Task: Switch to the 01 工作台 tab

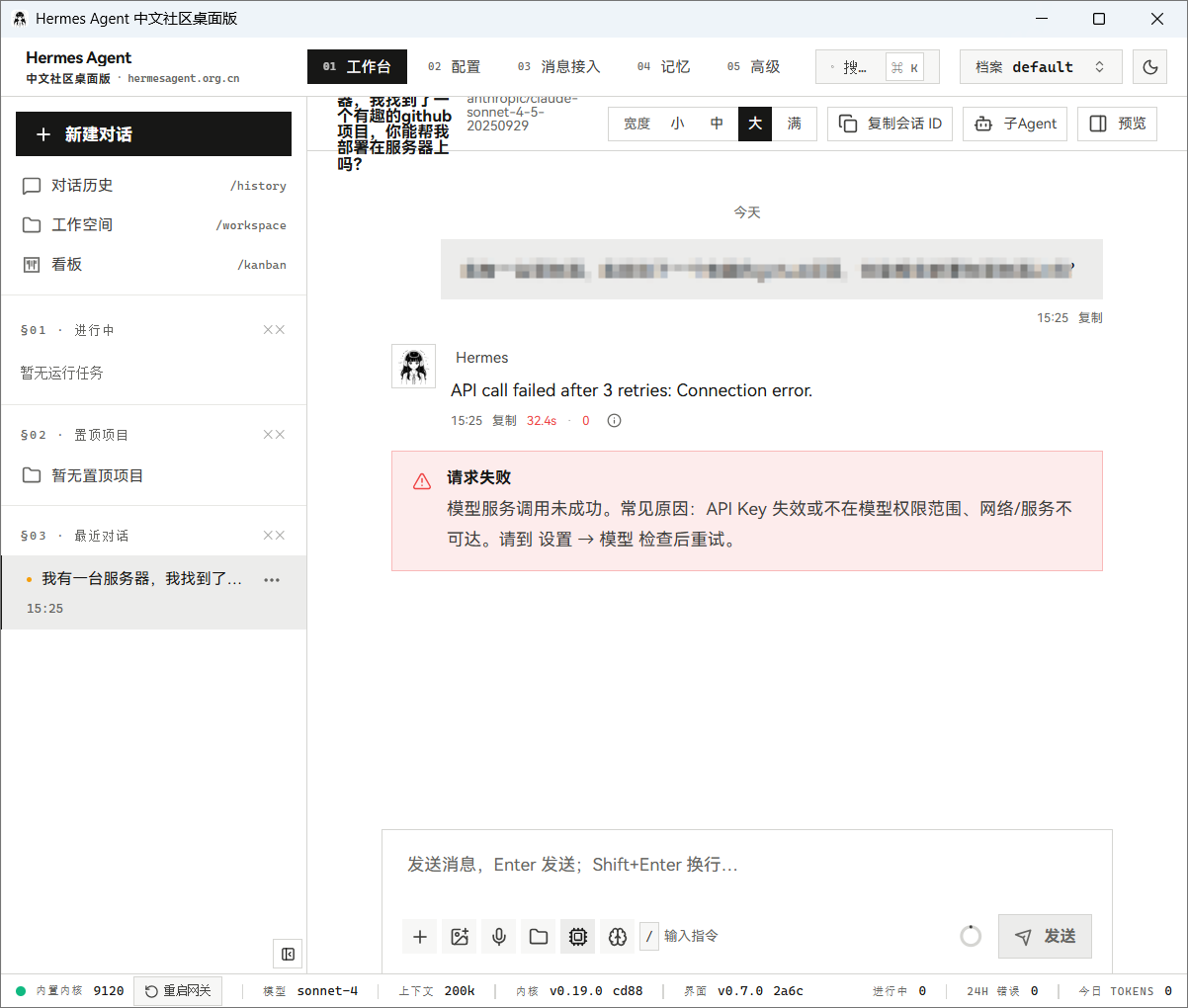Action: (x=357, y=66)
